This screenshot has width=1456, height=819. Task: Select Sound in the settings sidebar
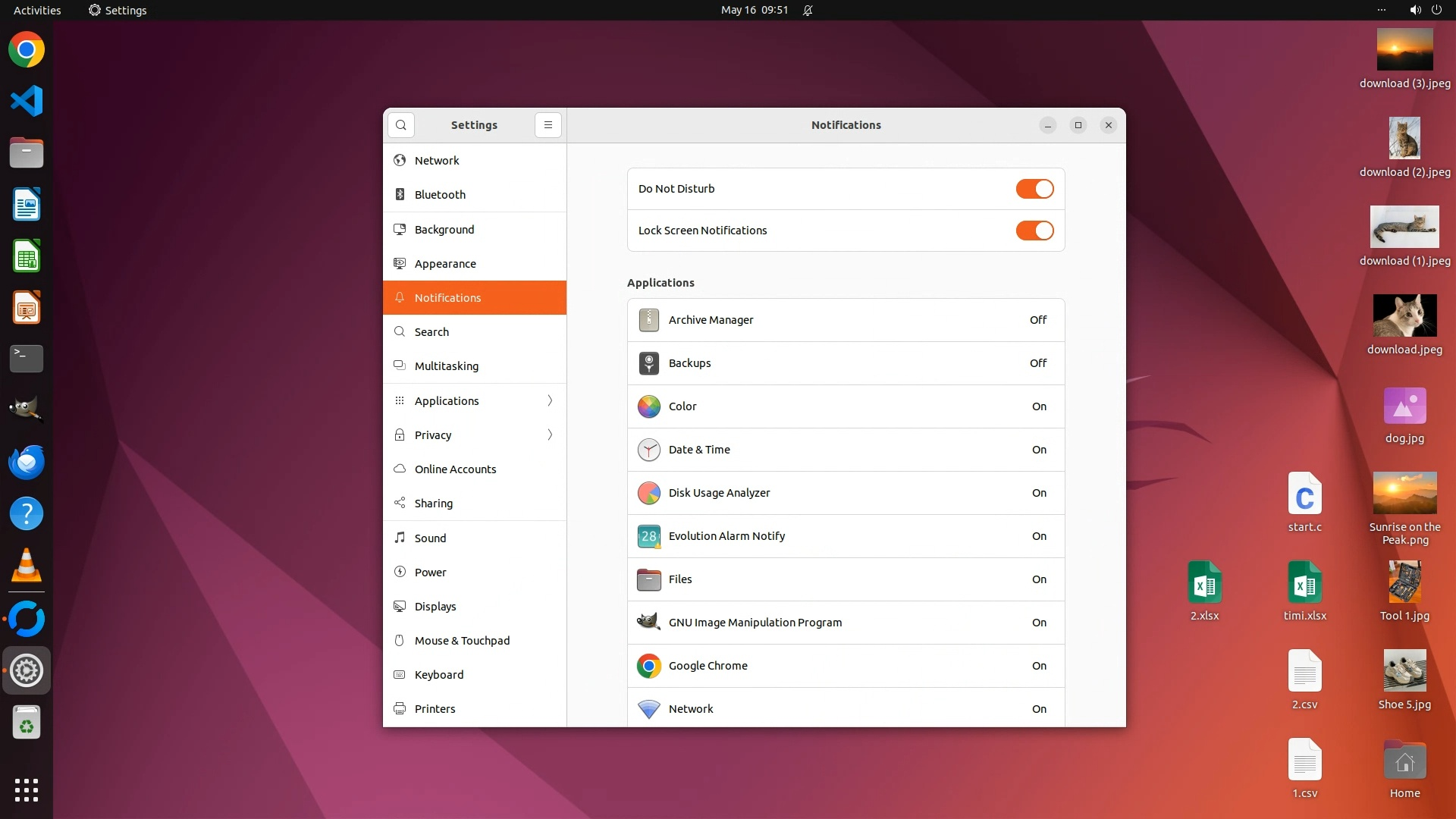(430, 538)
